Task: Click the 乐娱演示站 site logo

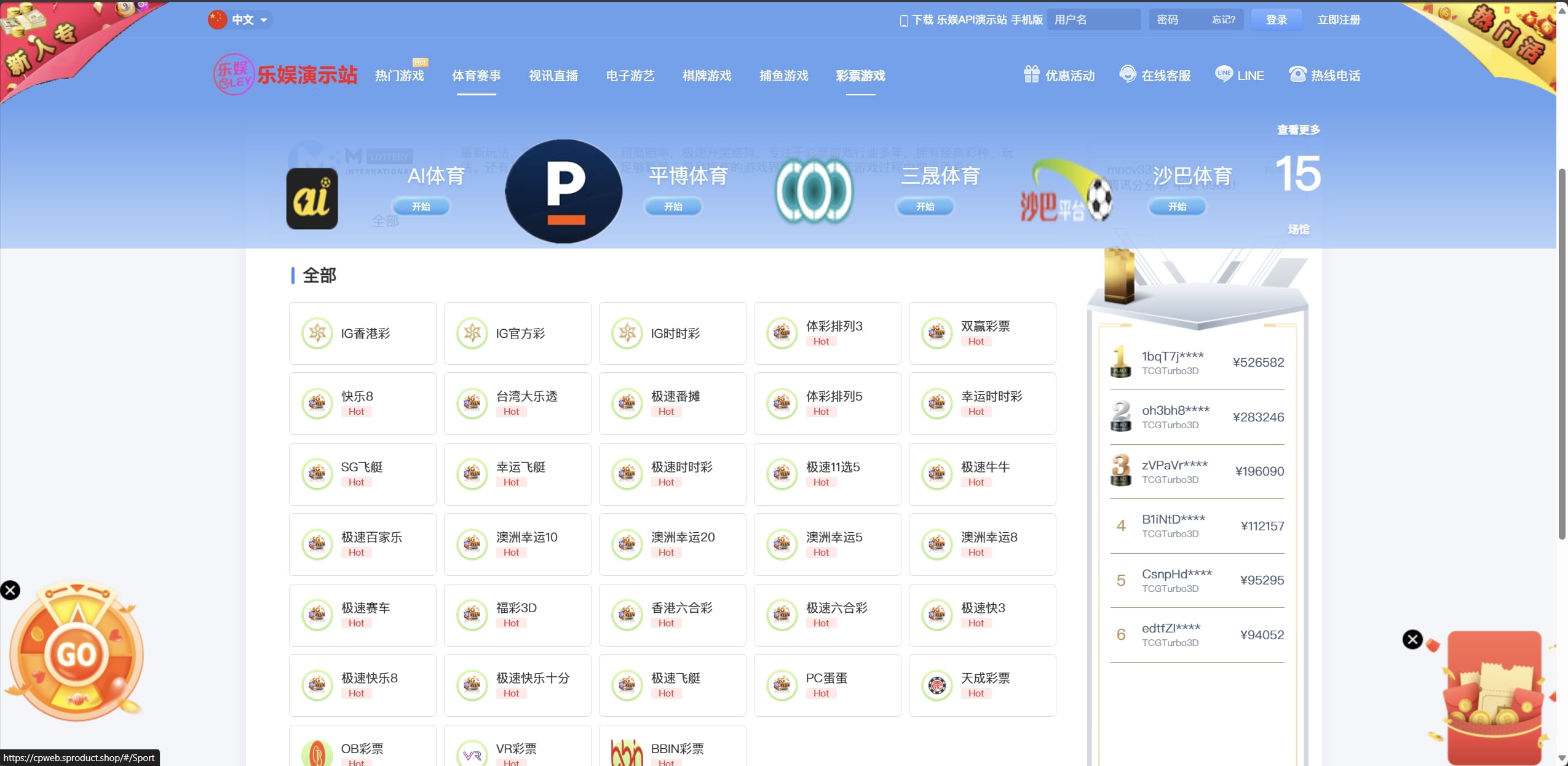Action: (285, 75)
